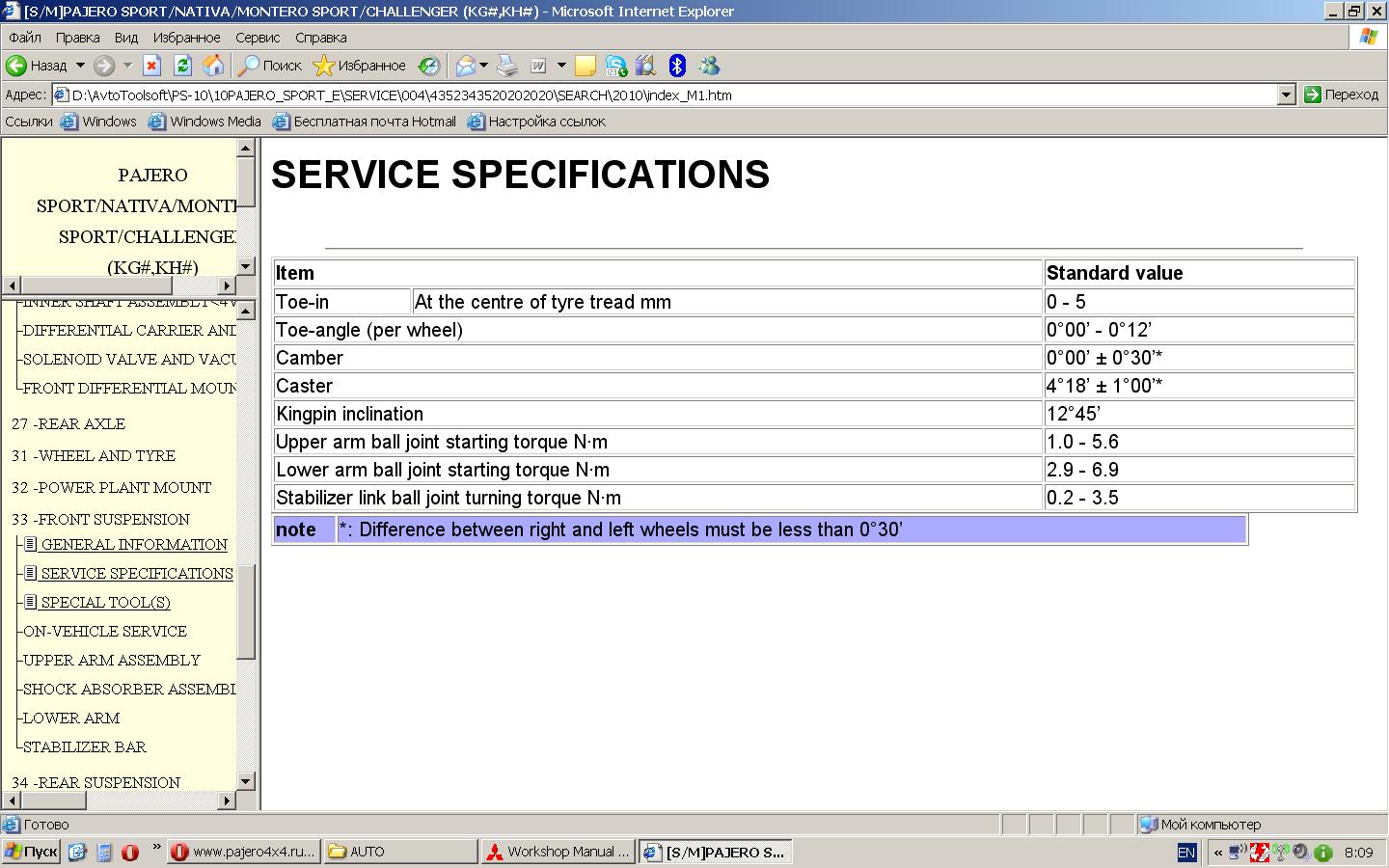The image size is (1389, 868).
Task: Open the address bar dropdown arrow
Action: click(x=1286, y=95)
